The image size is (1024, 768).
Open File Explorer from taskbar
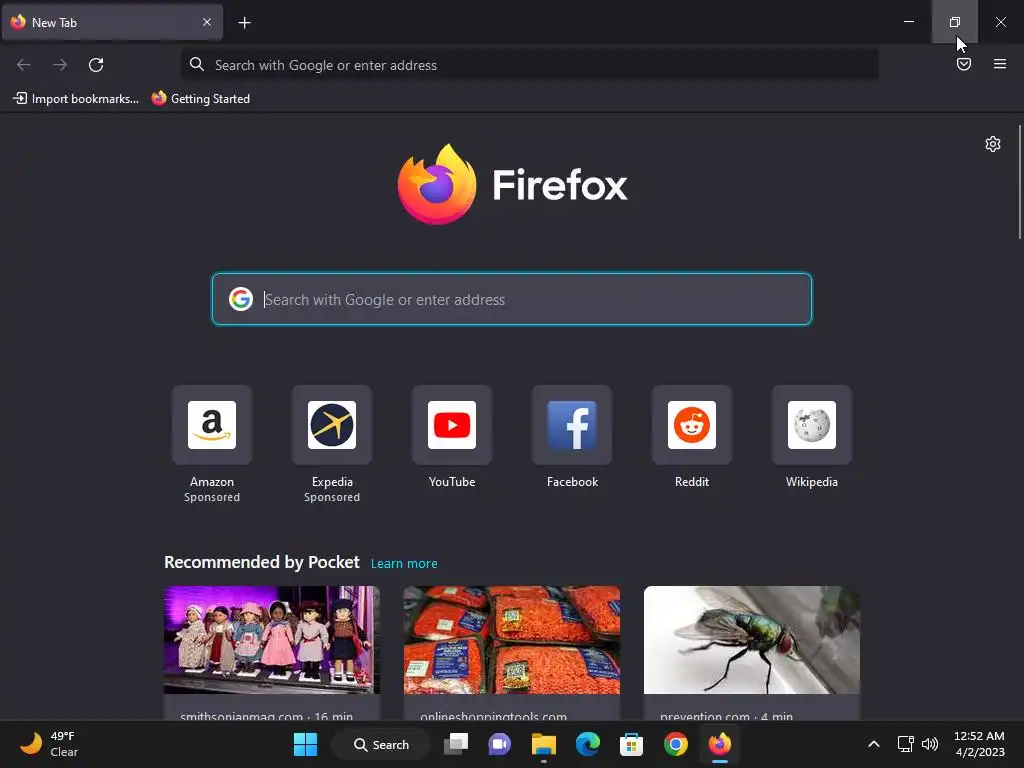click(x=543, y=744)
